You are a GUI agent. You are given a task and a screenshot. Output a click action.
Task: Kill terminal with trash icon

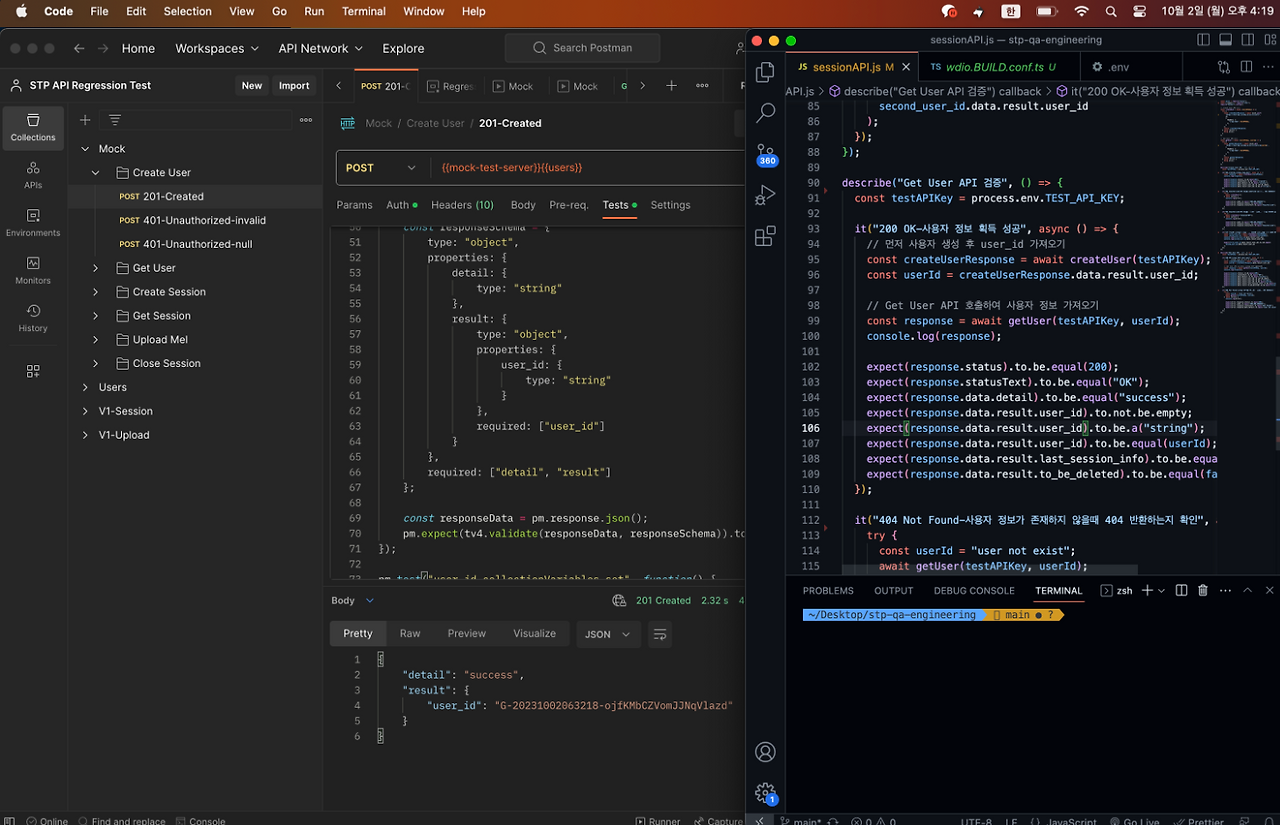(1203, 591)
